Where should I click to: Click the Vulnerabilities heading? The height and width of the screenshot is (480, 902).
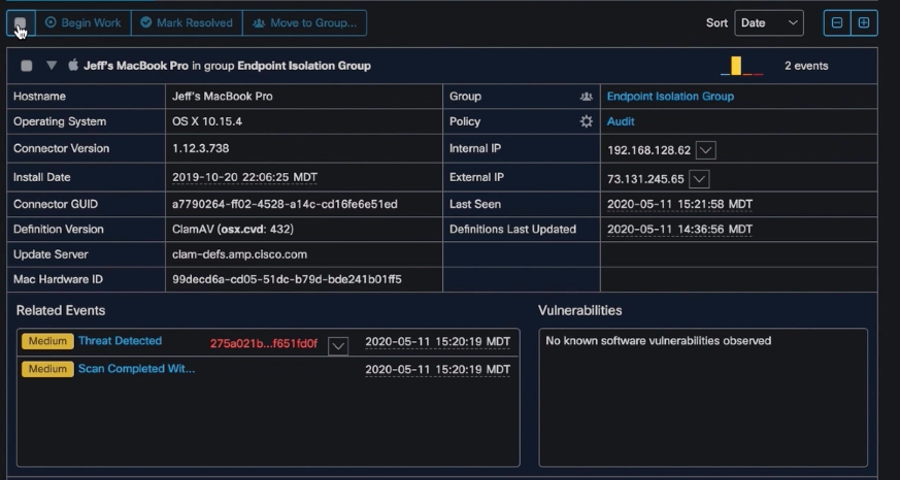tap(580, 310)
